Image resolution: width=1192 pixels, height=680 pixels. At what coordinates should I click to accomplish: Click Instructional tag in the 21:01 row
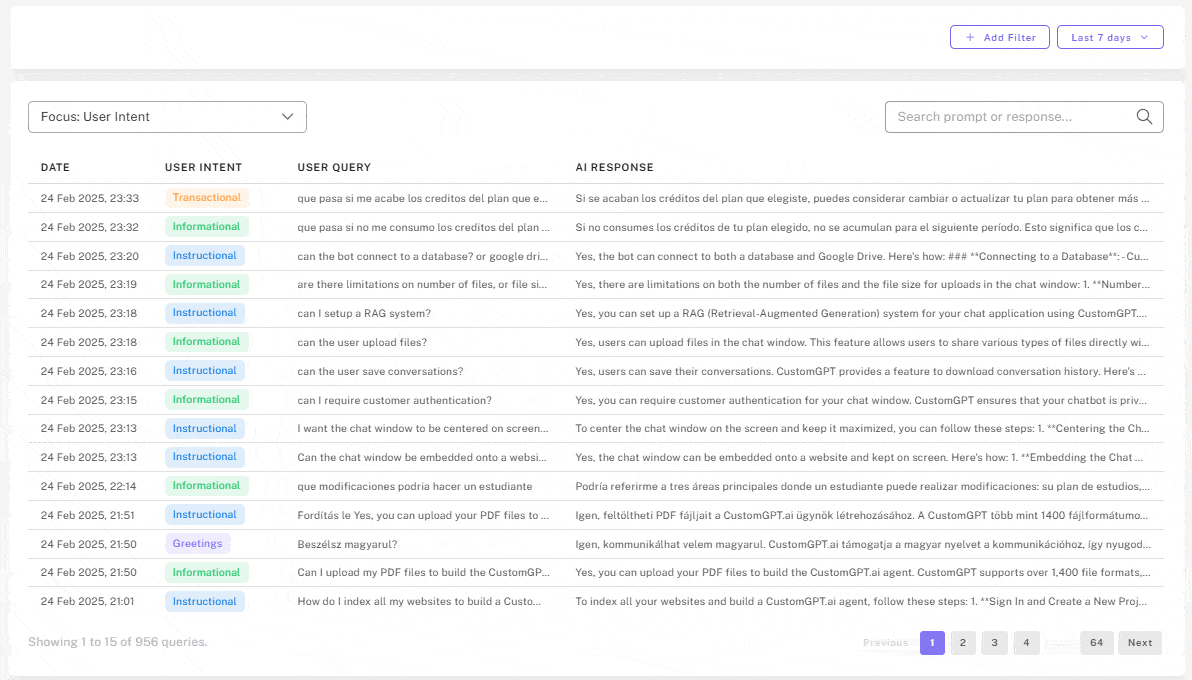[204, 602]
